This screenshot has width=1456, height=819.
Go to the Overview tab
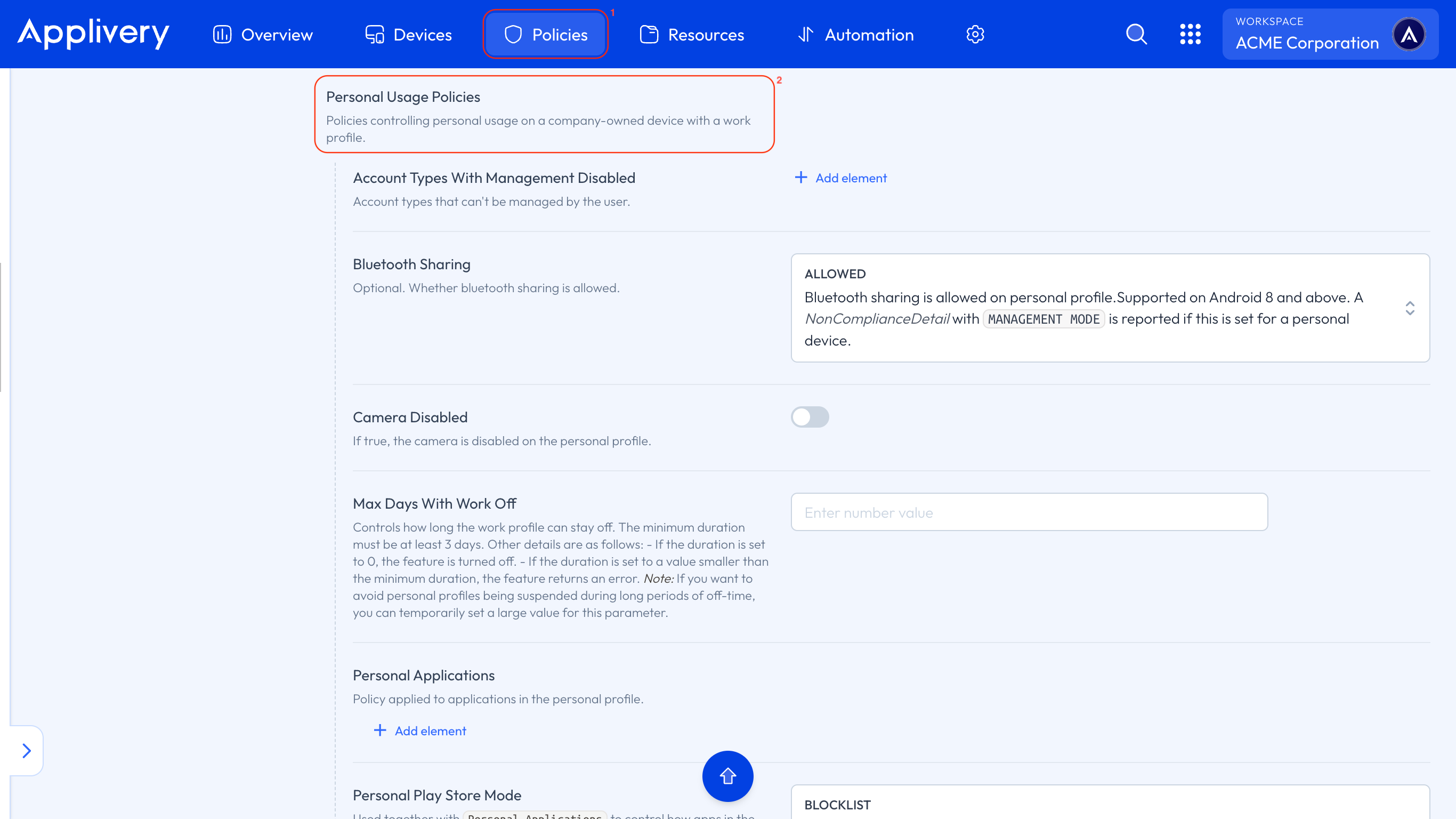click(x=263, y=35)
